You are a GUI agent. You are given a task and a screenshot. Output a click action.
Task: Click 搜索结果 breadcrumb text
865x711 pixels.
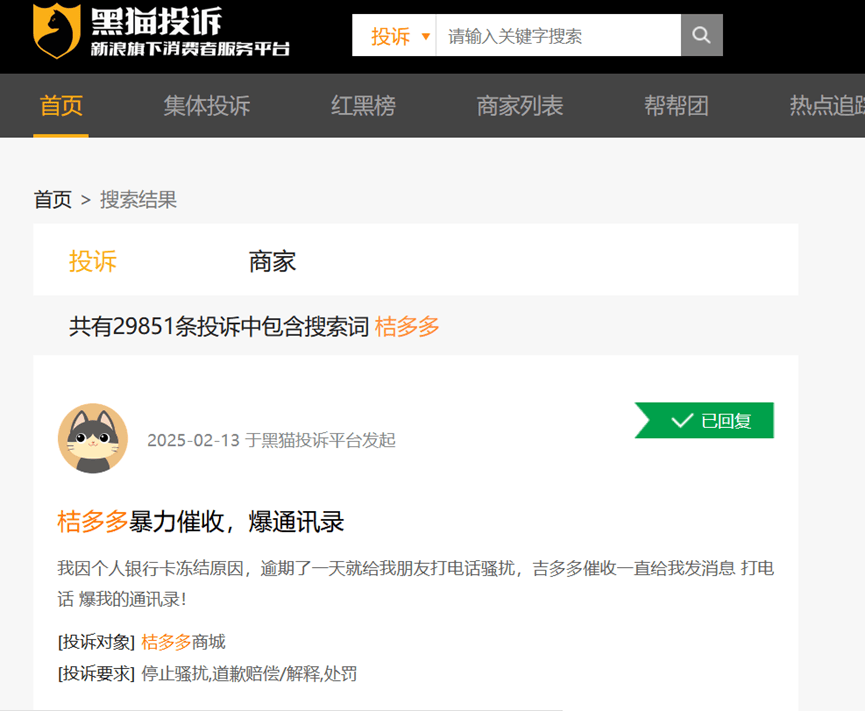[138, 200]
